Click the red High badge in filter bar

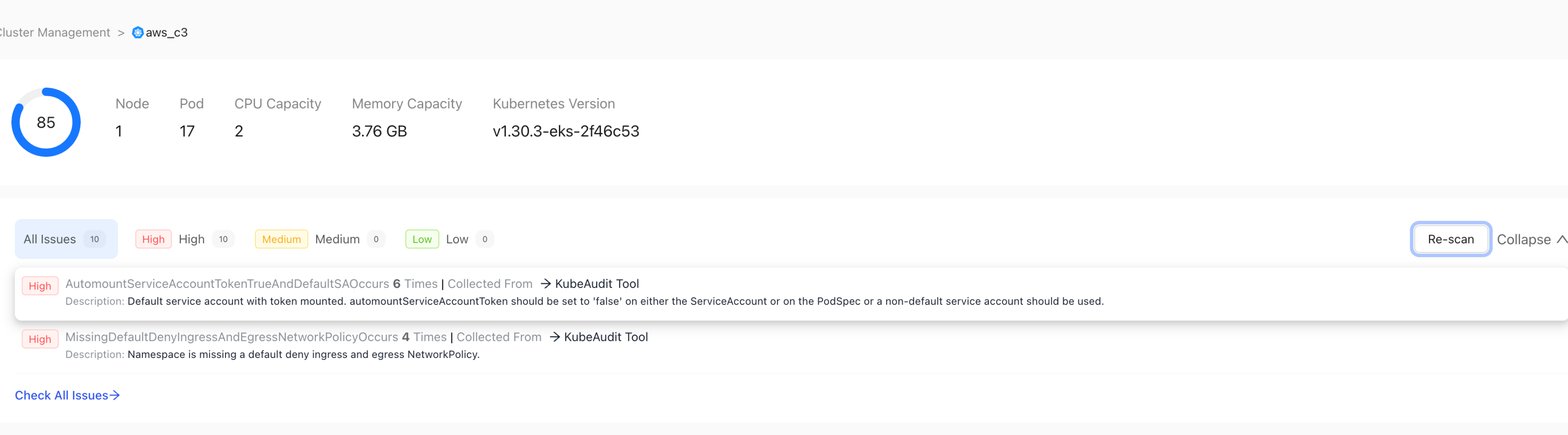click(153, 239)
